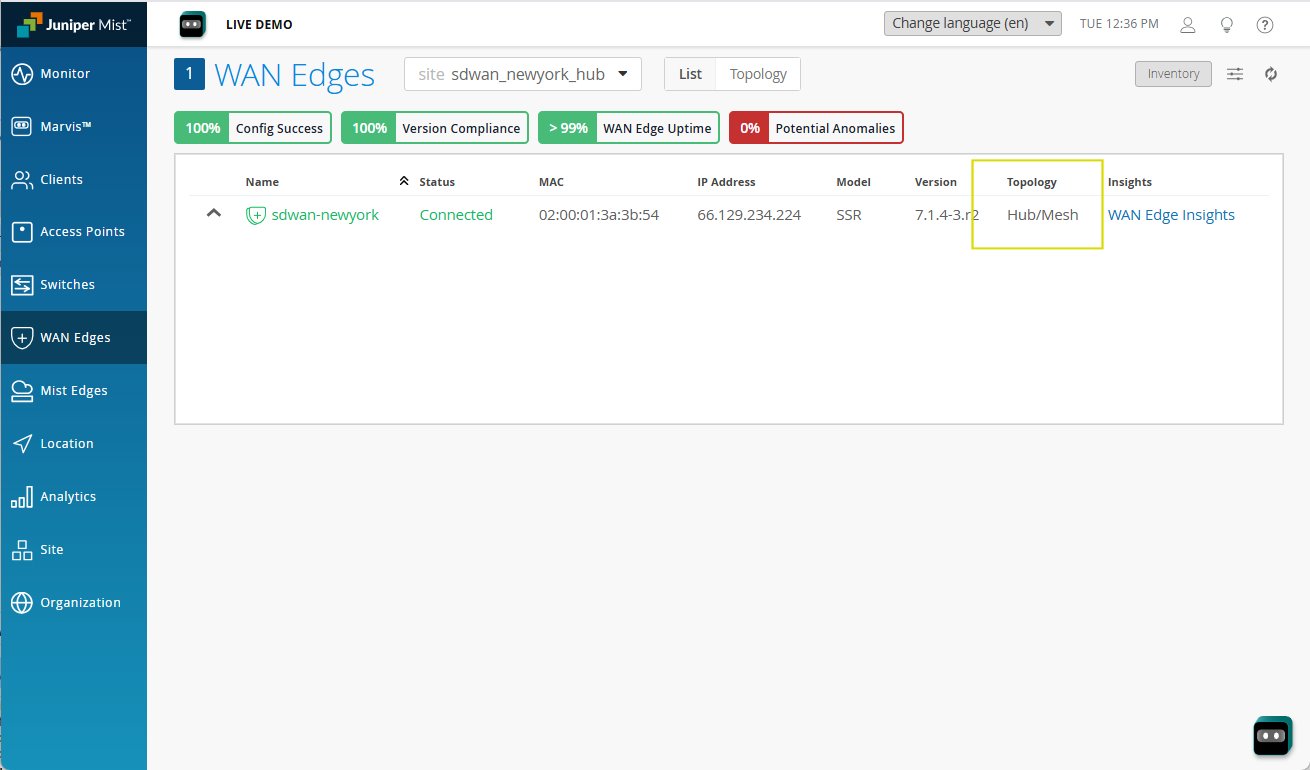Click MAC address 02:00:01:3a:3b:54
Viewport: 1310px width, 770px height.
click(599, 215)
